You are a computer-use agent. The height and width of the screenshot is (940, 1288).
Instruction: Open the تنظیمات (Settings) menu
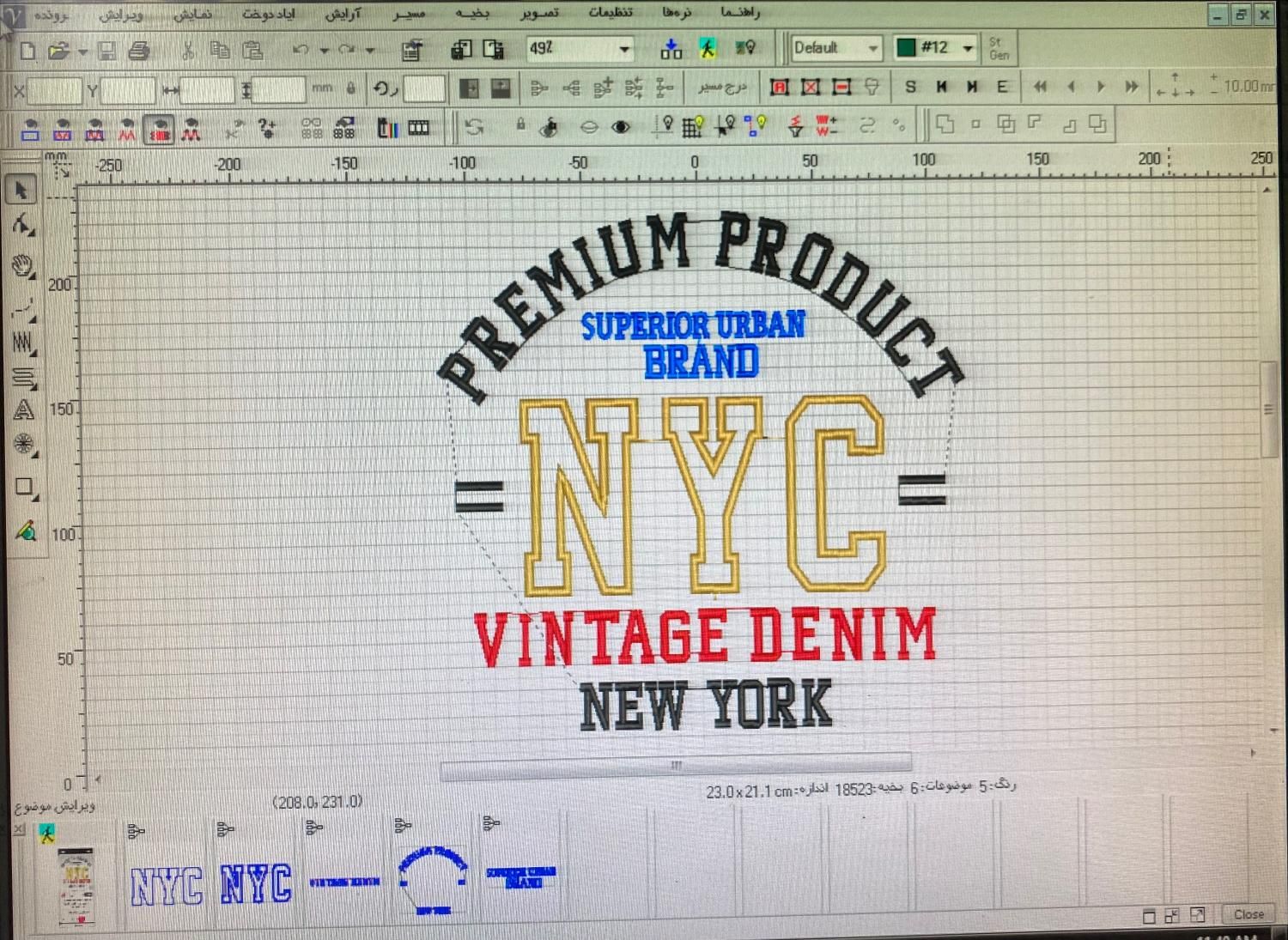click(x=610, y=13)
